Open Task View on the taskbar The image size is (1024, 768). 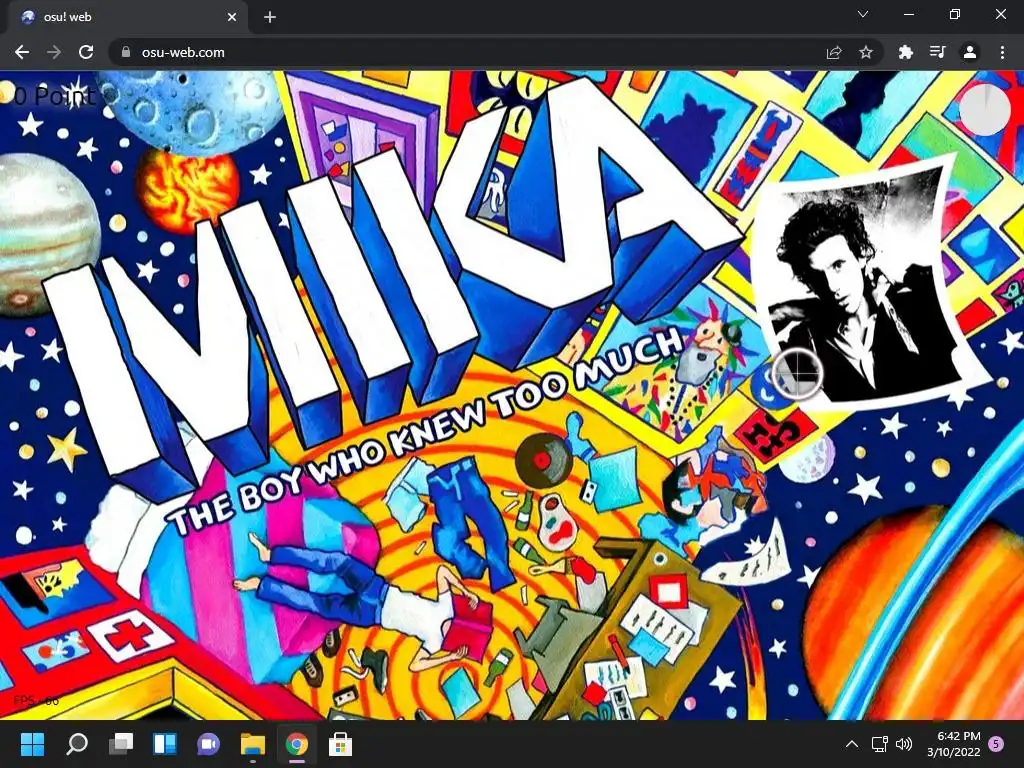click(121, 744)
